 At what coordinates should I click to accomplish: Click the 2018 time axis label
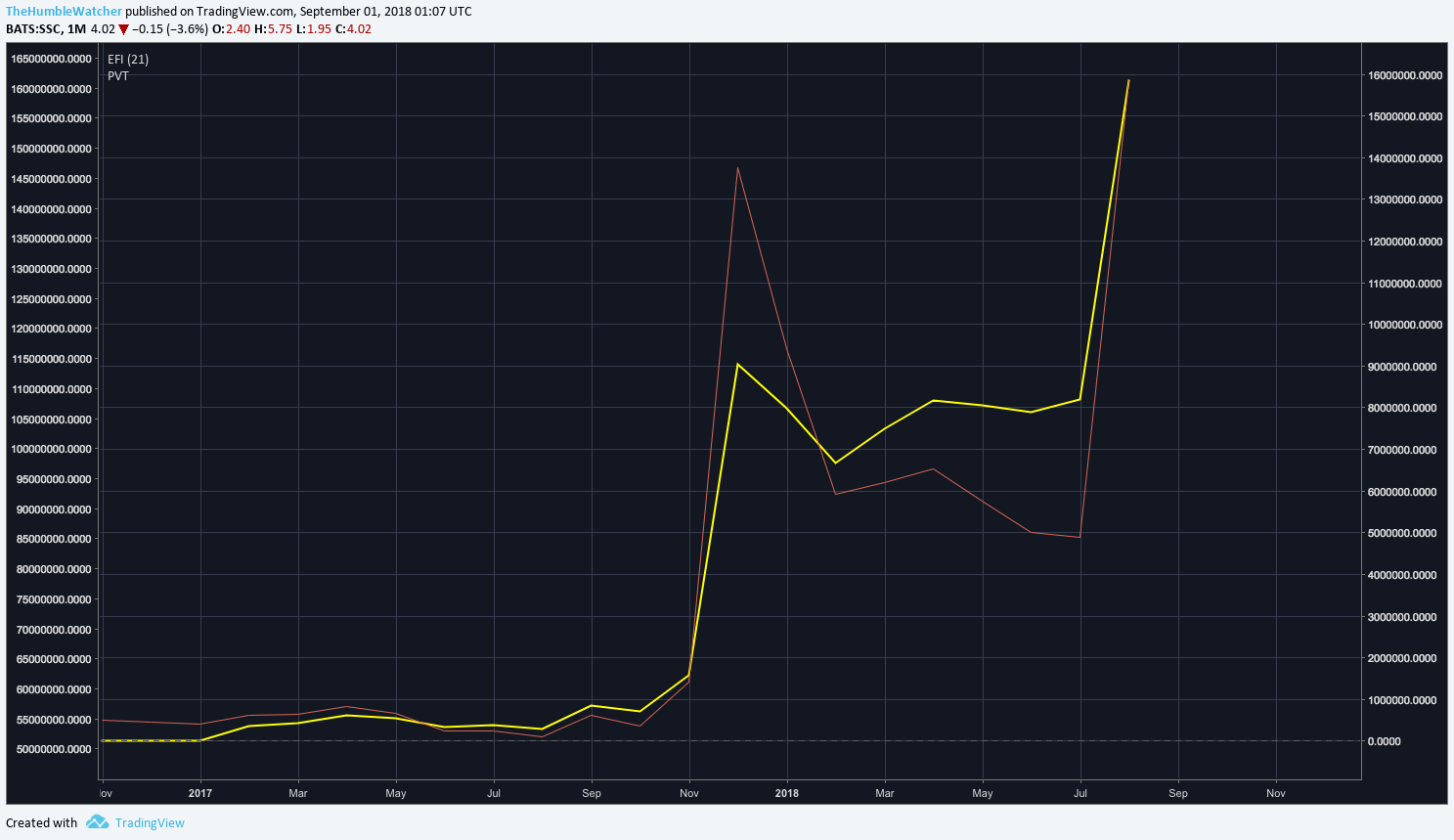click(787, 793)
